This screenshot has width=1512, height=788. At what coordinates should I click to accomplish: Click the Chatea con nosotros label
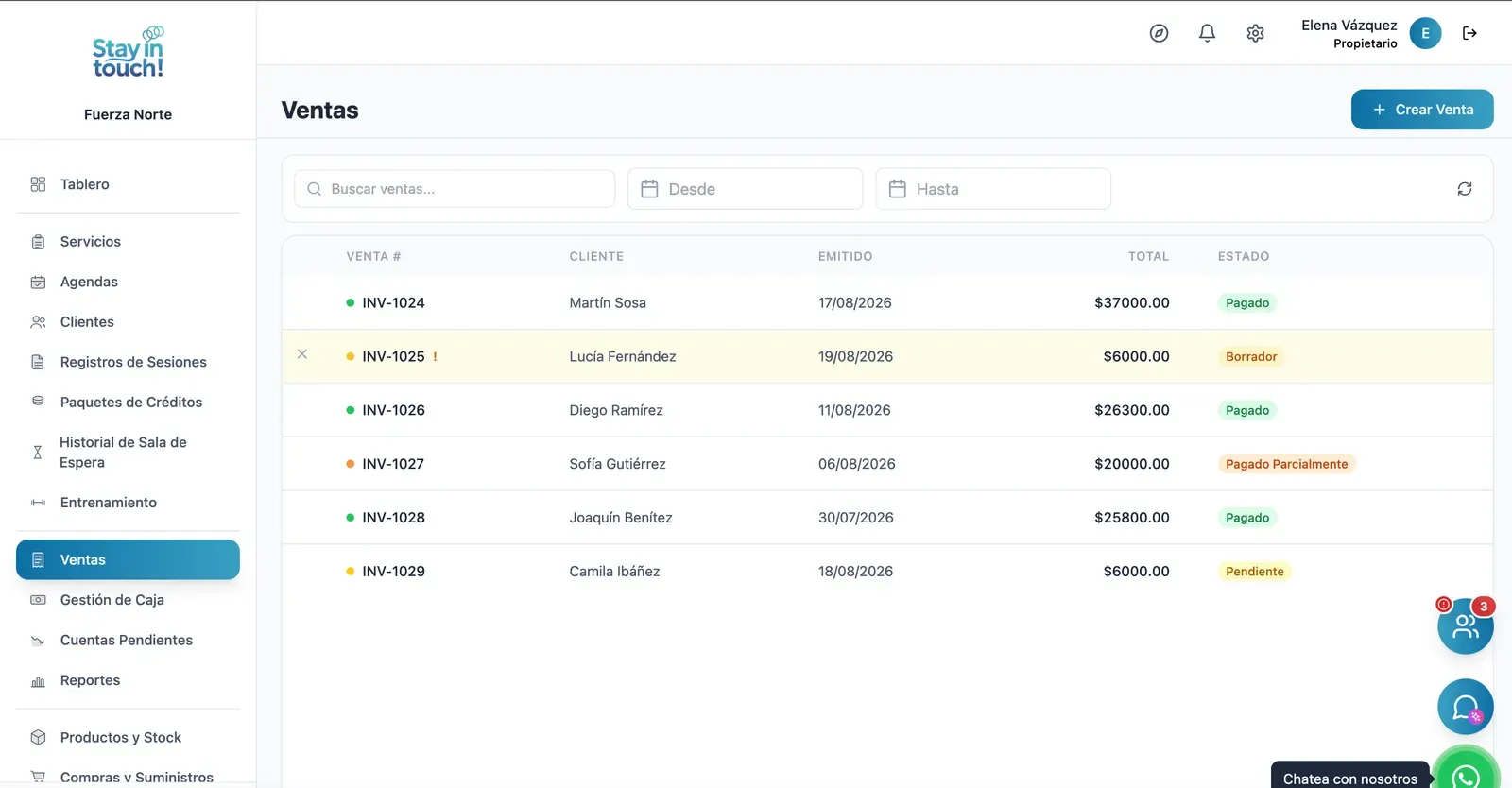1350,779
